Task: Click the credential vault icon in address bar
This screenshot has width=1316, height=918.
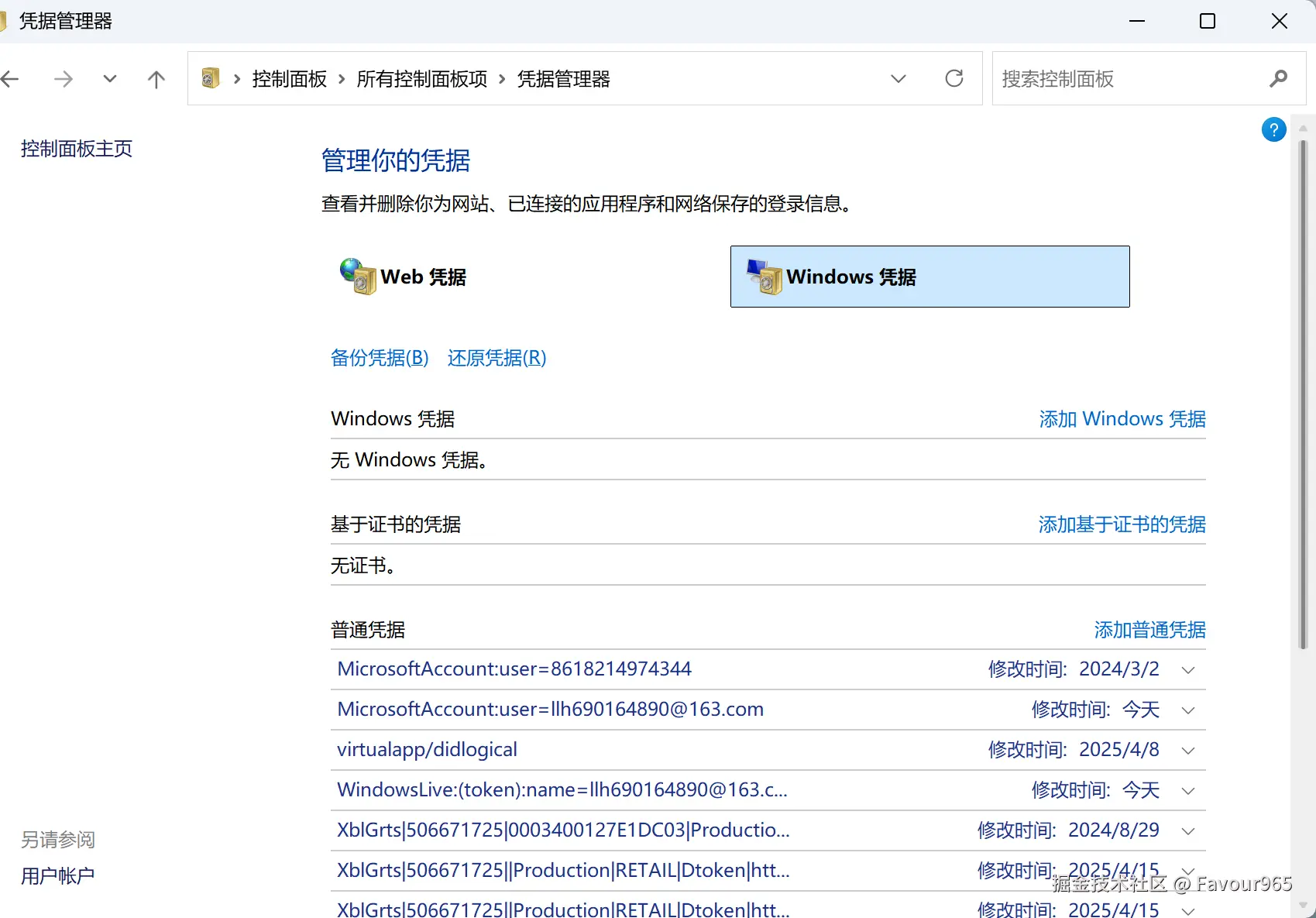Action: (x=211, y=78)
